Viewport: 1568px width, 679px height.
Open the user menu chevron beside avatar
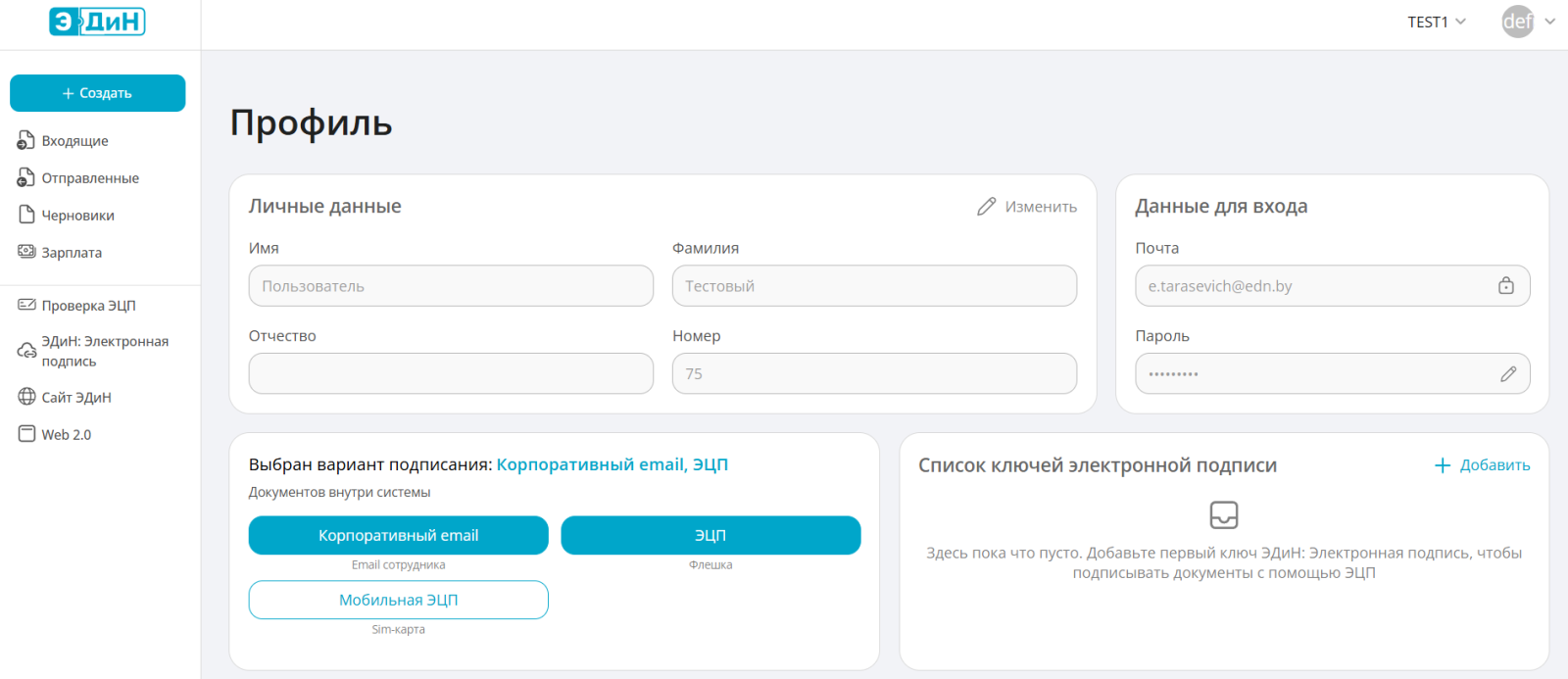pos(1549,22)
